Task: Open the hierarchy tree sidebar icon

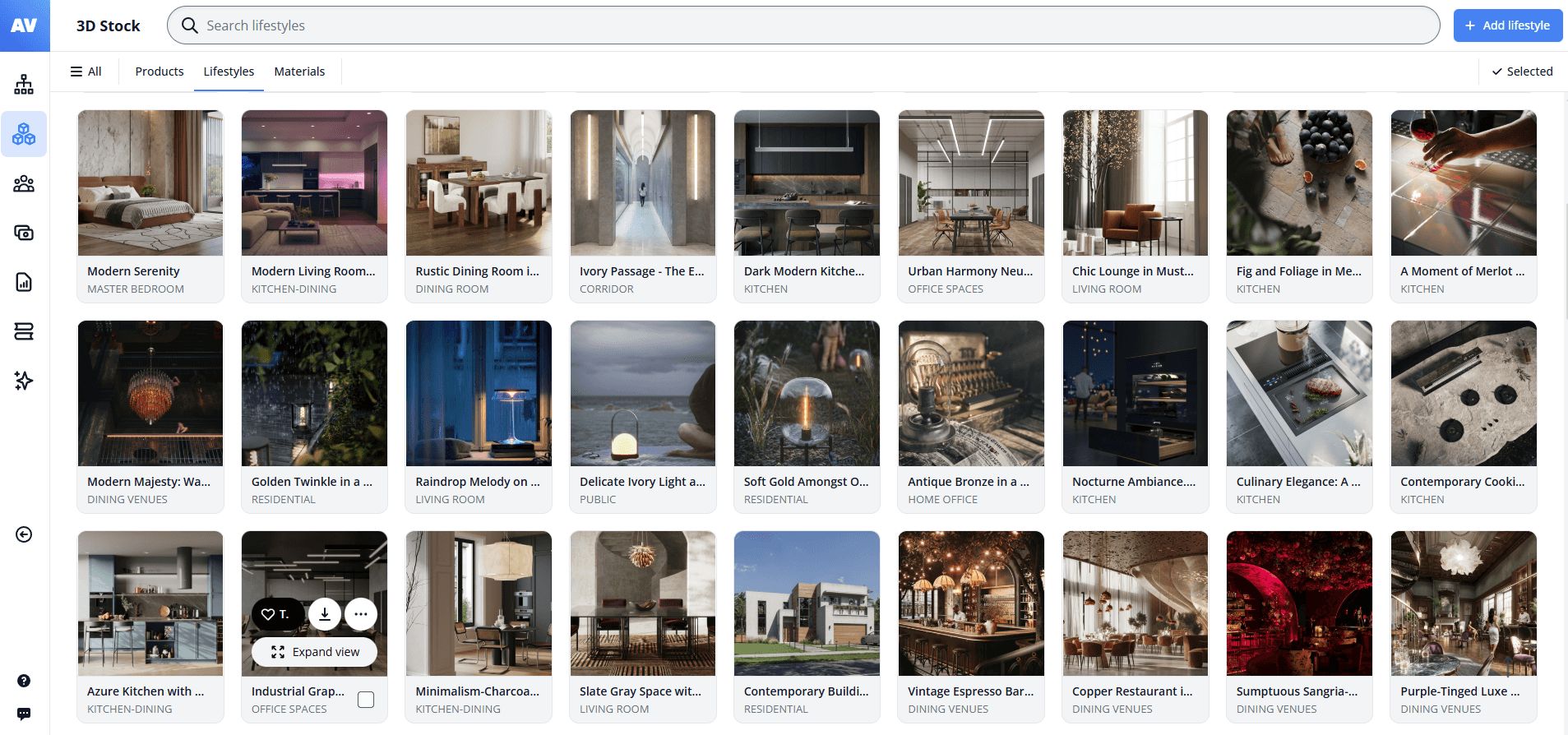Action: tap(24, 84)
